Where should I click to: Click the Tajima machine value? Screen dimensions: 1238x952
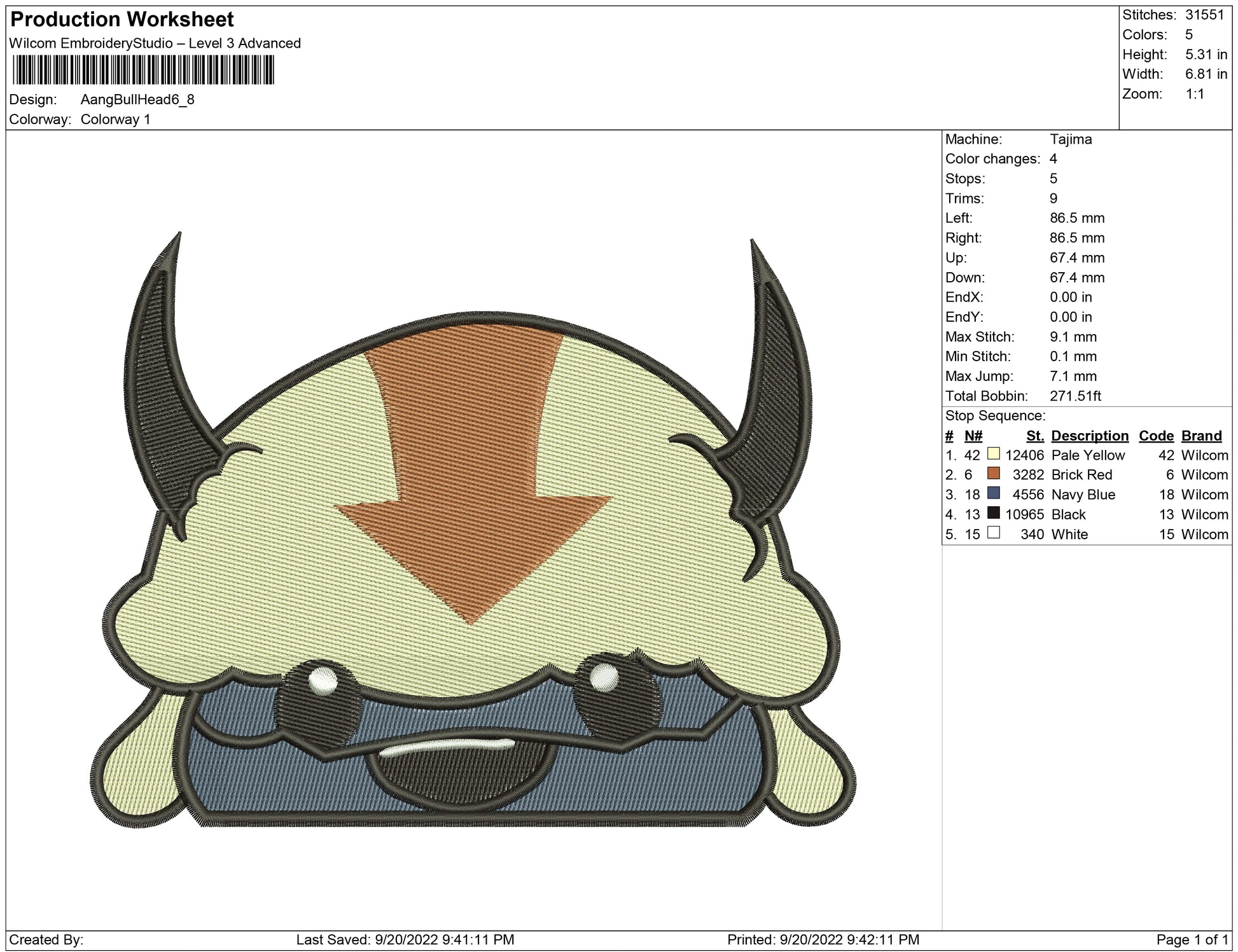click(1071, 139)
